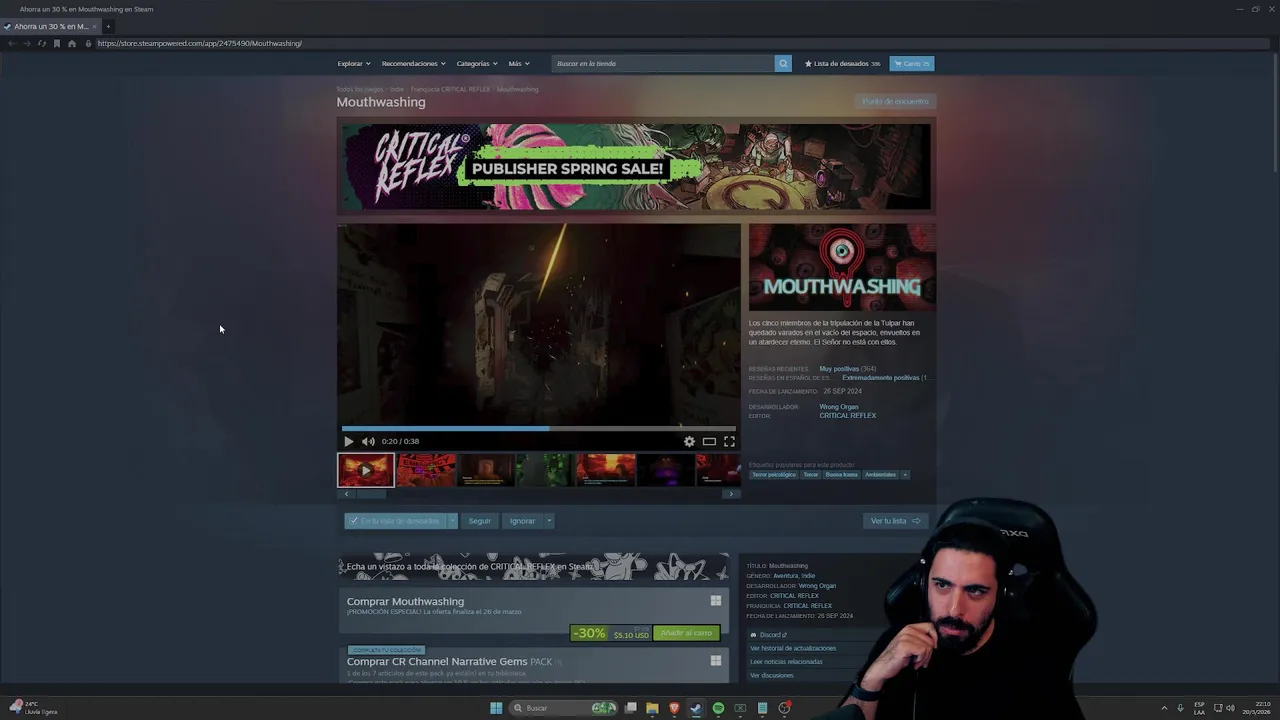The width and height of the screenshot is (1280, 720).
Task: Switch trailer to theater mode
Action: (x=709, y=441)
